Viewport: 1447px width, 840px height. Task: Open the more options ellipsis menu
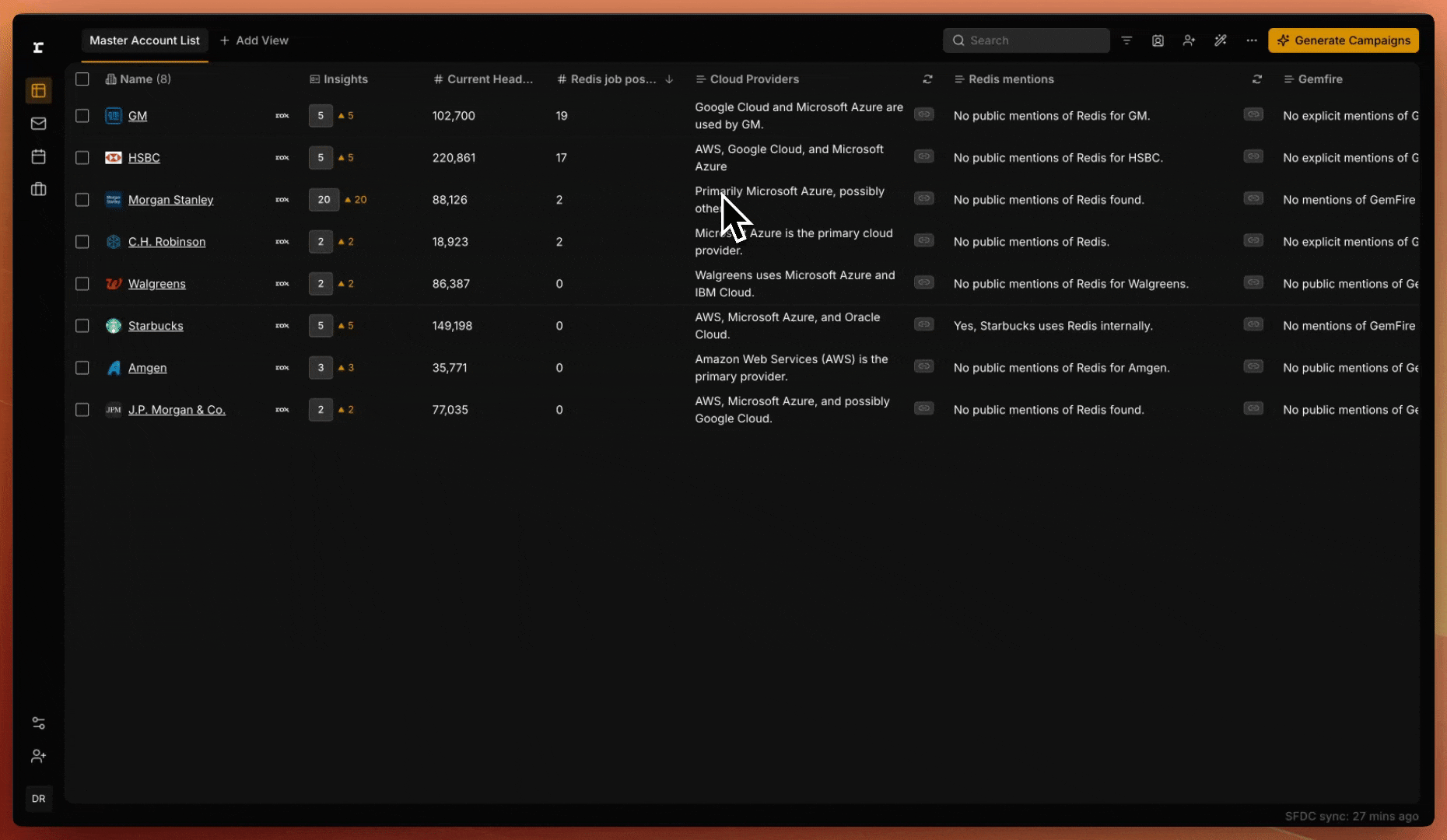tap(1251, 40)
